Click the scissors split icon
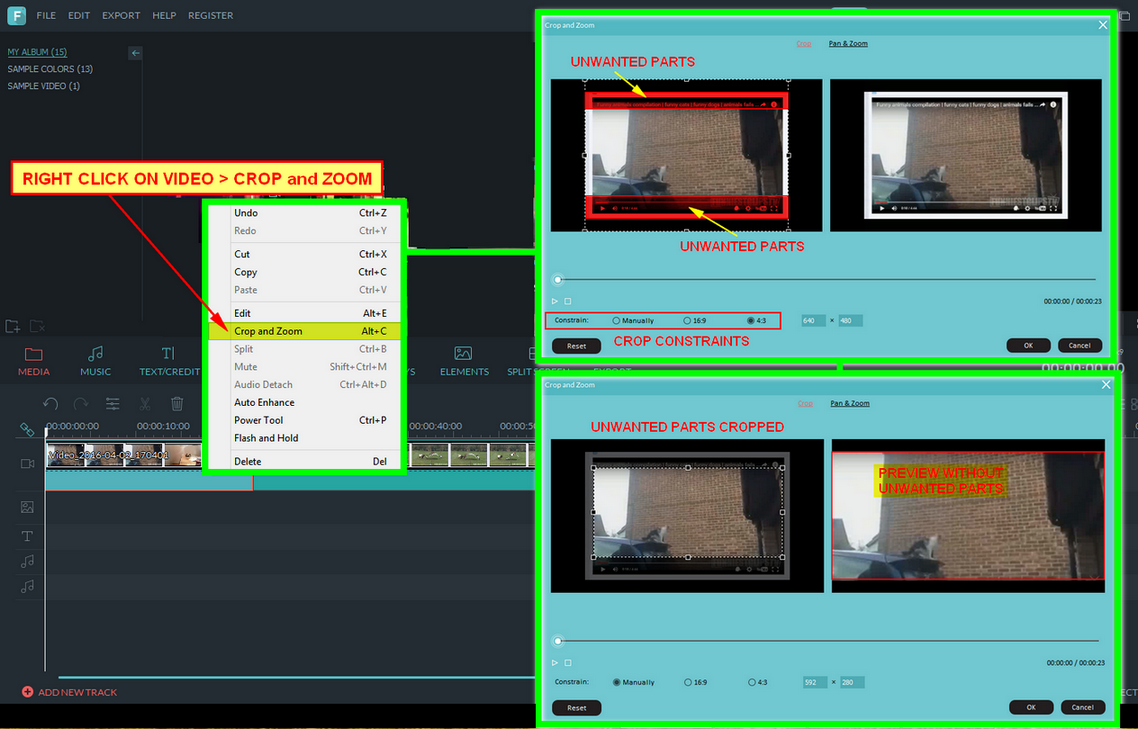This screenshot has width=1138, height=729. tap(144, 404)
